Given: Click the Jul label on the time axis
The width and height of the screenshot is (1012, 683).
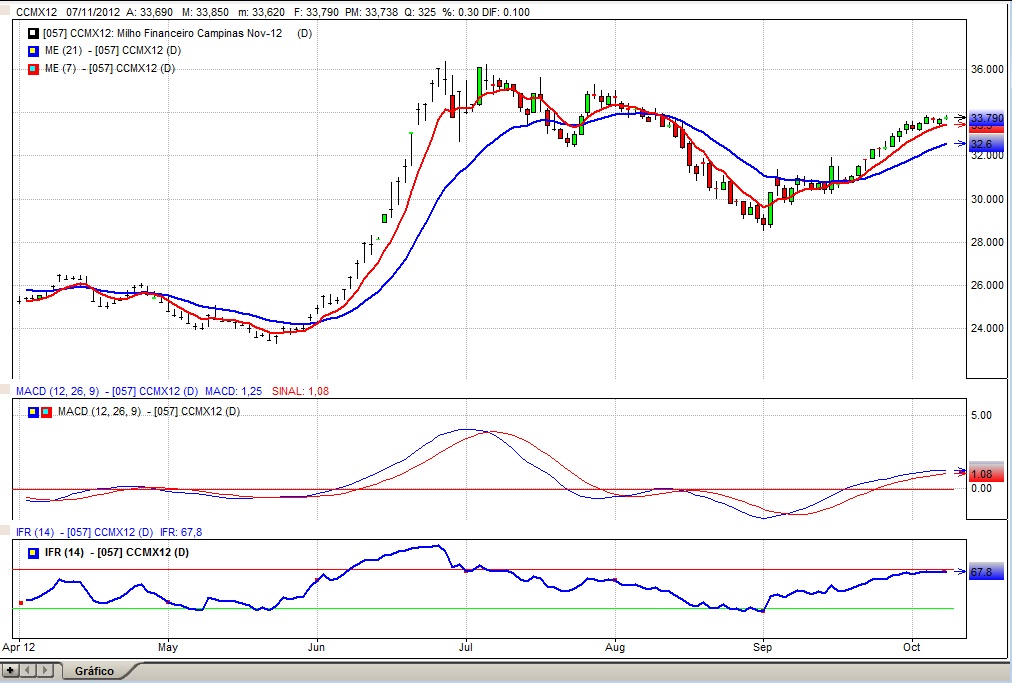Looking at the screenshot, I should point(466,648).
